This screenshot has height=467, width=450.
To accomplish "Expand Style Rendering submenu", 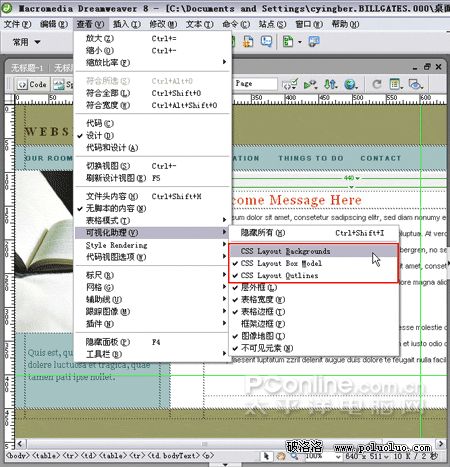I will click(152, 245).
